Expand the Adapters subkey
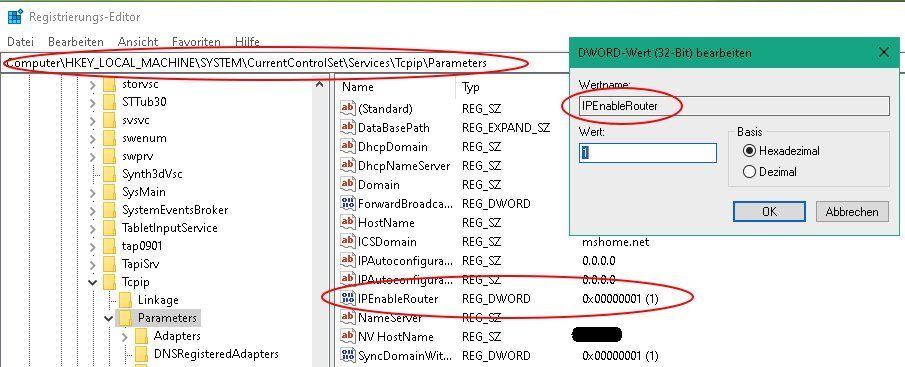Screen dimensions: 905x367 coord(125,336)
